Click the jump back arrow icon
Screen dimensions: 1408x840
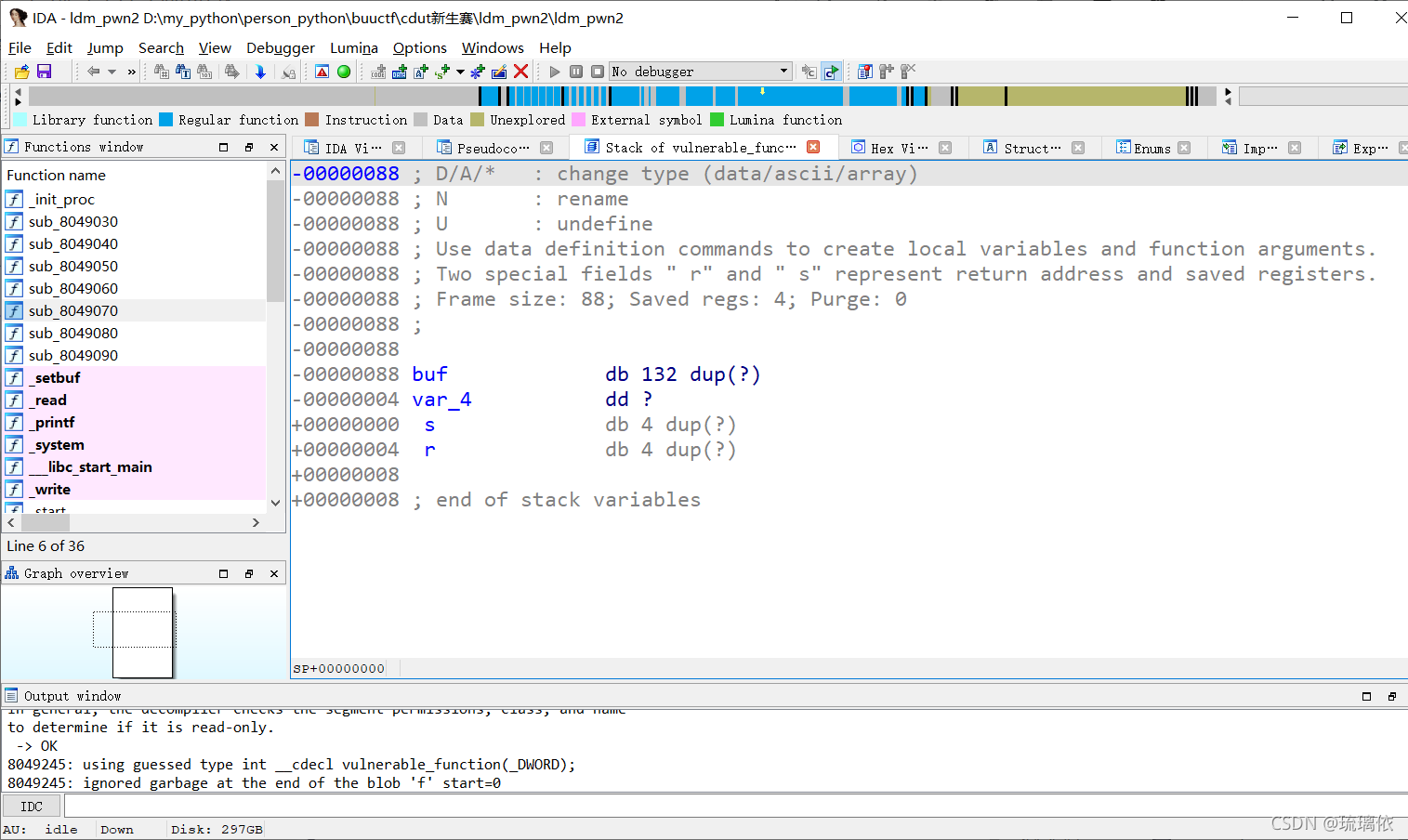(93, 72)
